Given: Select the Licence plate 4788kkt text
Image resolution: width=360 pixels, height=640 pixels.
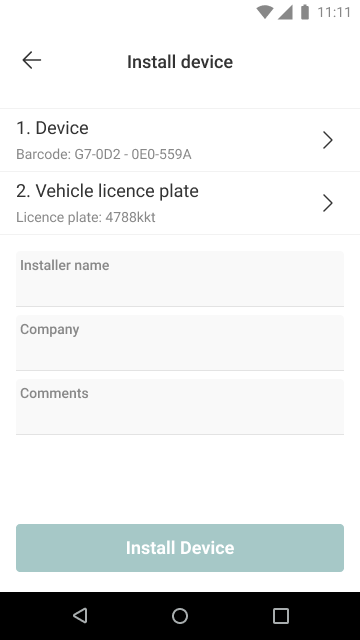Looking at the screenshot, I should click(86, 217).
